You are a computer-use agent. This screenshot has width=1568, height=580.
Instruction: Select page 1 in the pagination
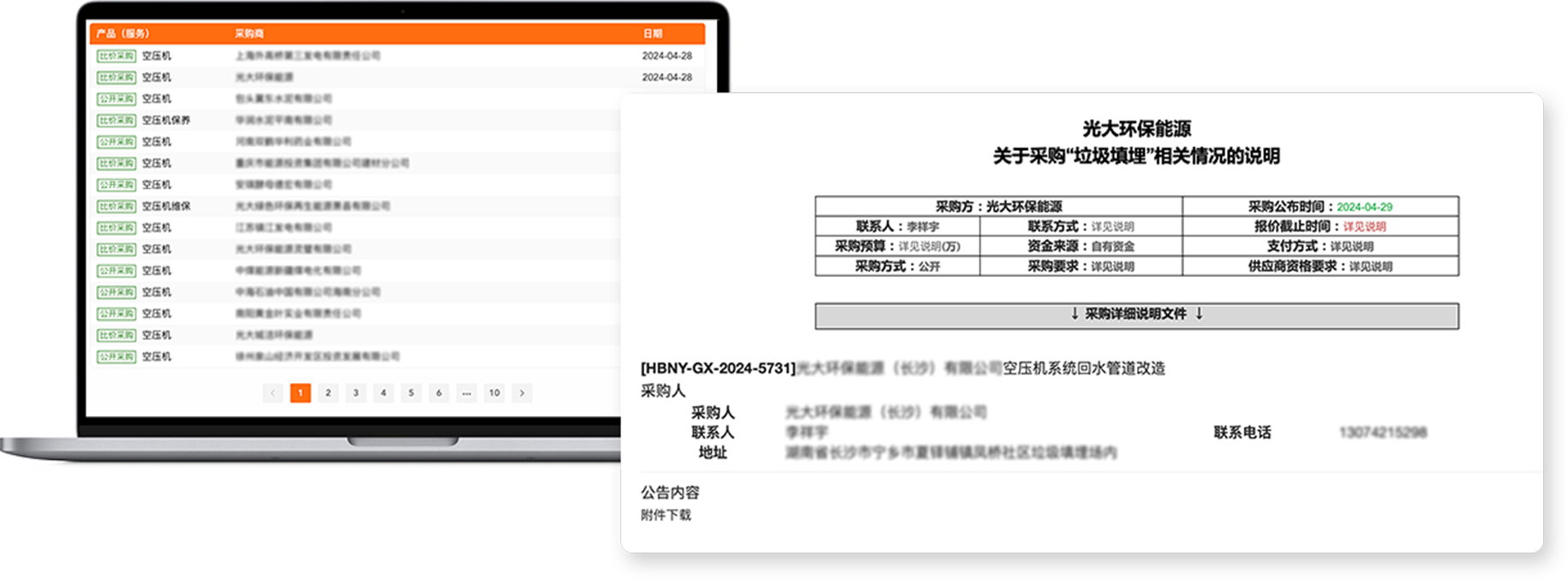pyautogui.click(x=300, y=393)
